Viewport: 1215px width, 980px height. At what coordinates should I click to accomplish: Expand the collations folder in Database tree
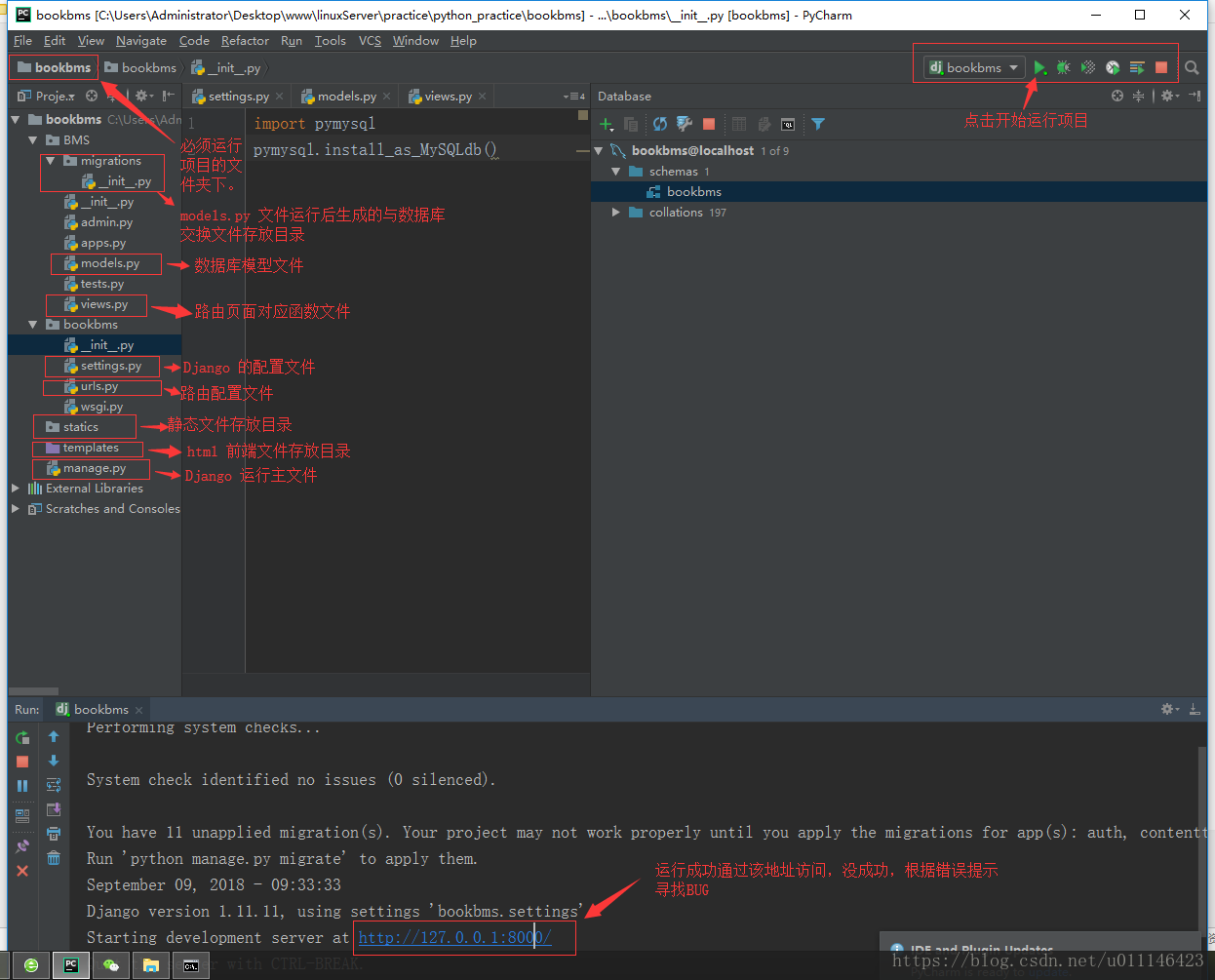tap(616, 212)
